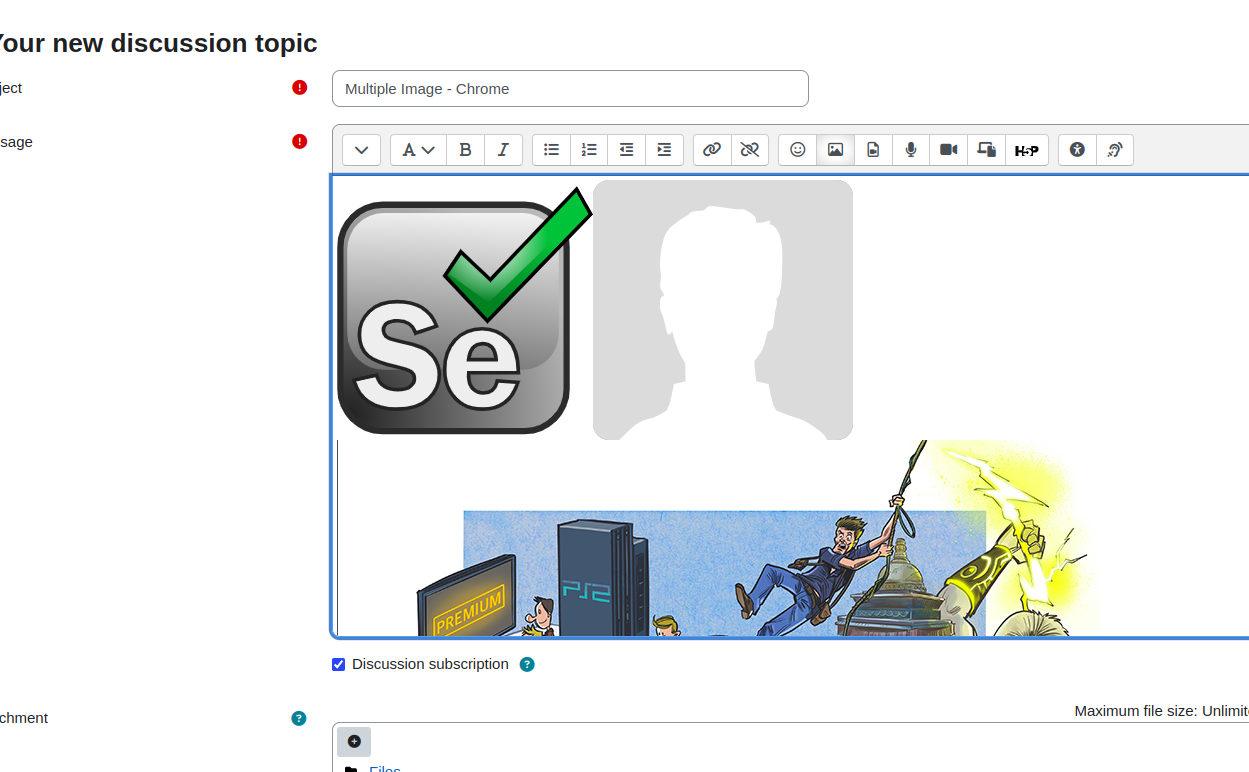This screenshot has width=1249, height=772.
Task: Select the grey silhouette avatar image
Action: pyautogui.click(x=723, y=310)
